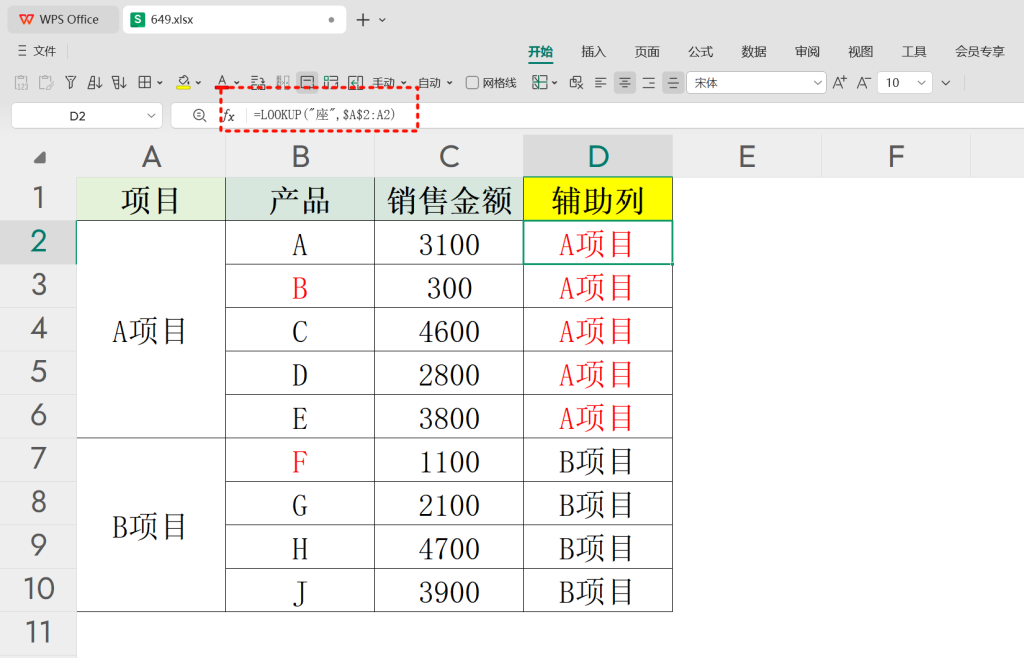Open font color dropdown arrow

237,83
